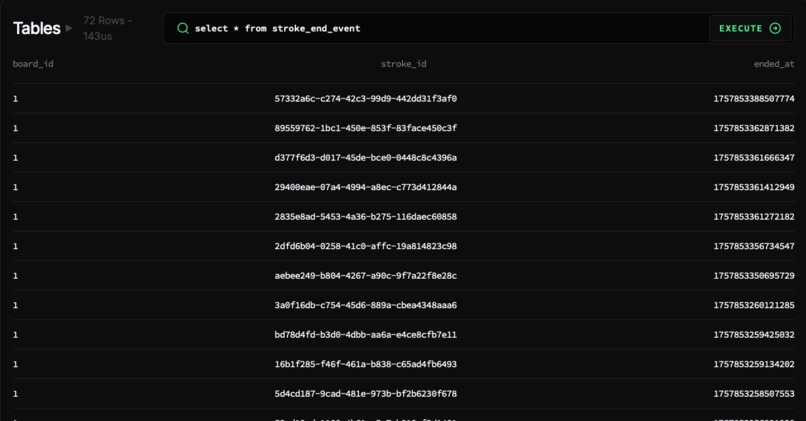Select stroke id starting with d377f6d3
Image resolution: width=806 pixels, height=421 pixels.
[x=365, y=158]
